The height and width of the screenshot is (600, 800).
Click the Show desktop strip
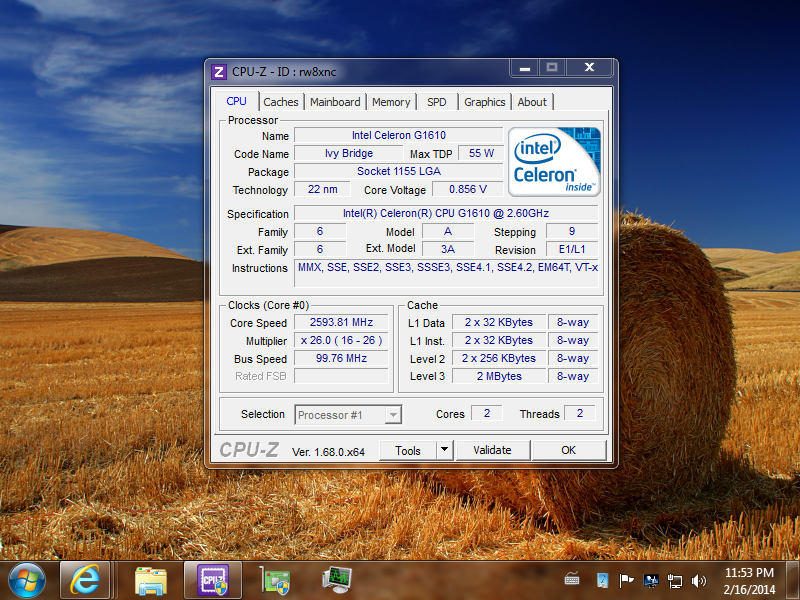[x=793, y=581]
